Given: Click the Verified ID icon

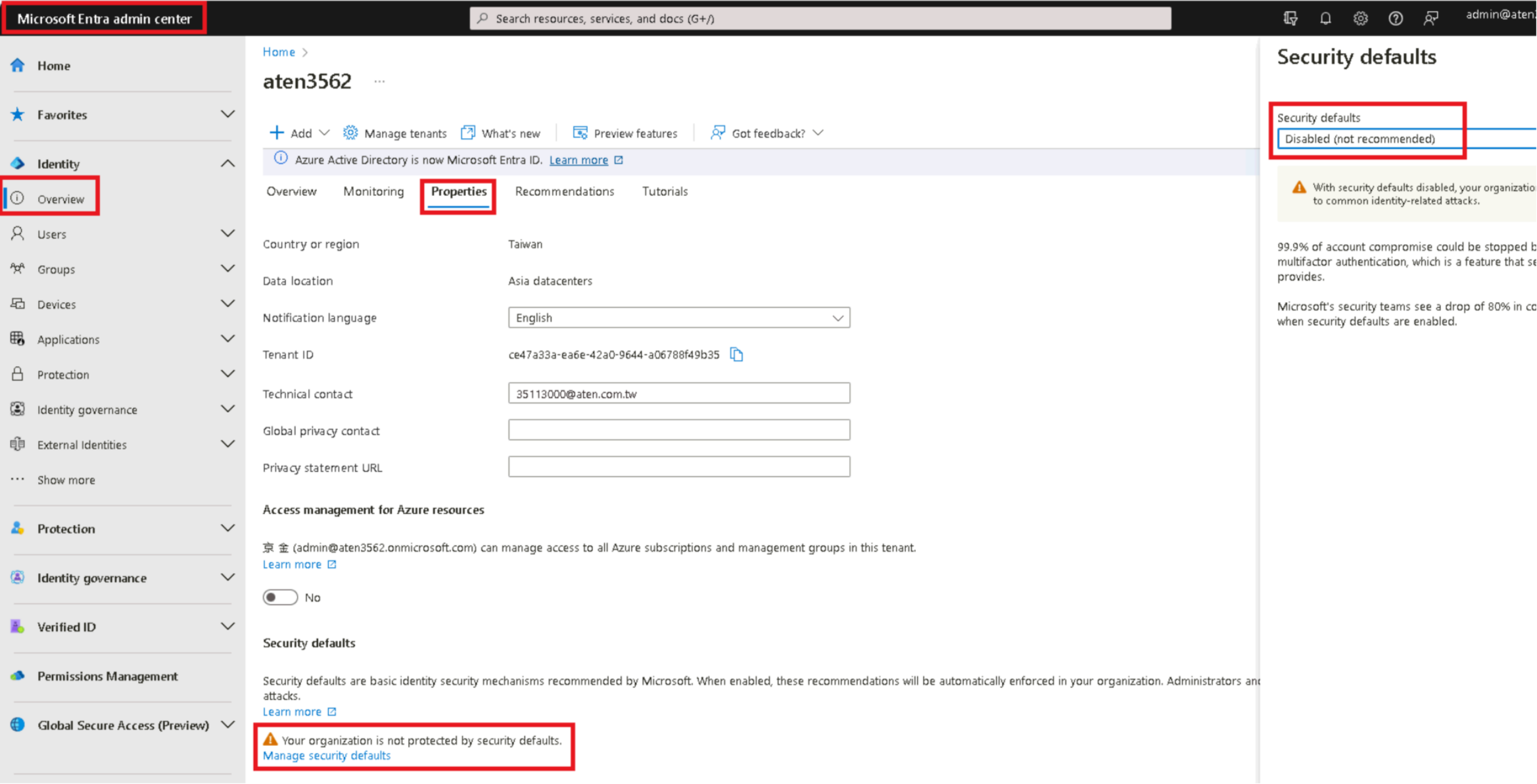Looking at the screenshot, I should [x=18, y=627].
